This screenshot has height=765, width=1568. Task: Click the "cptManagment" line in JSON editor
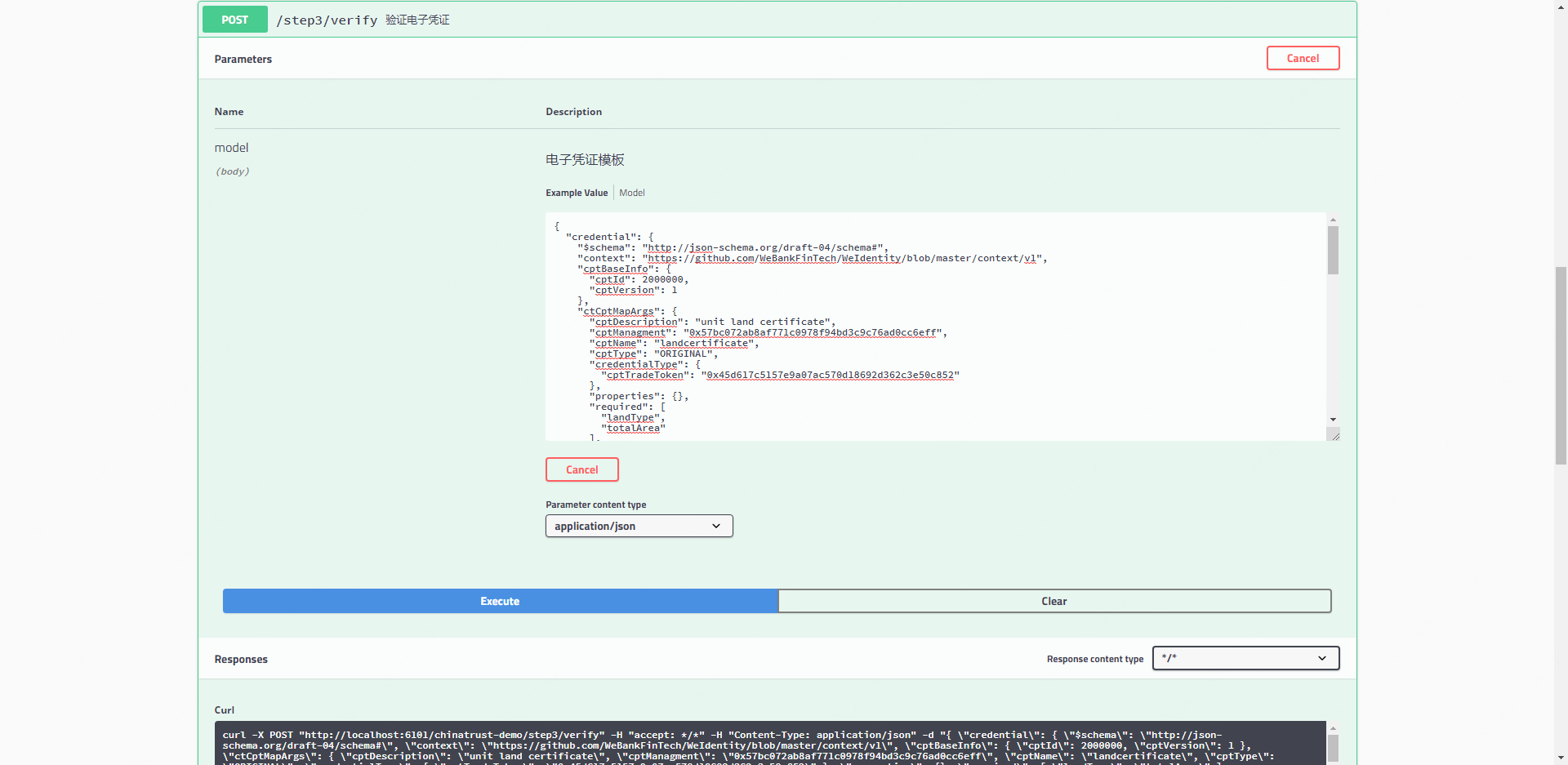coord(768,333)
